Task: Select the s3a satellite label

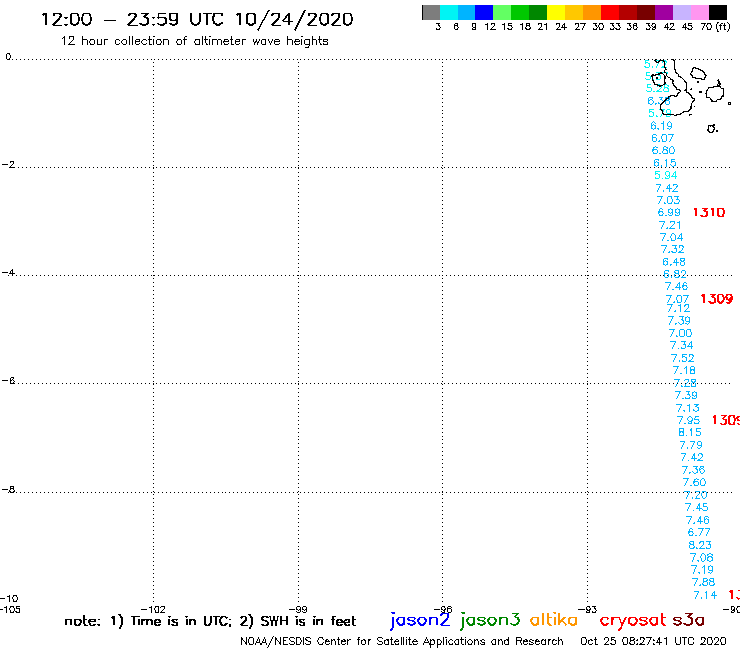Action: pyautogui.click(x=689, y=620)
